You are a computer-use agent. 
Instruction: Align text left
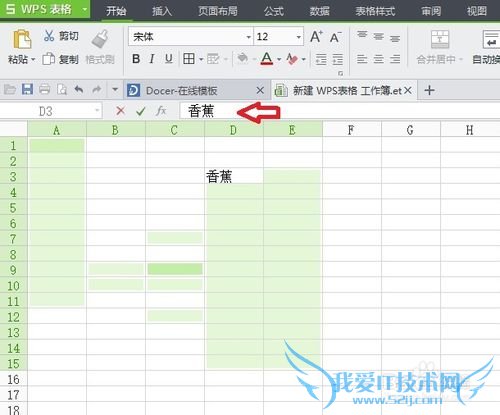[x=362, y=59]
